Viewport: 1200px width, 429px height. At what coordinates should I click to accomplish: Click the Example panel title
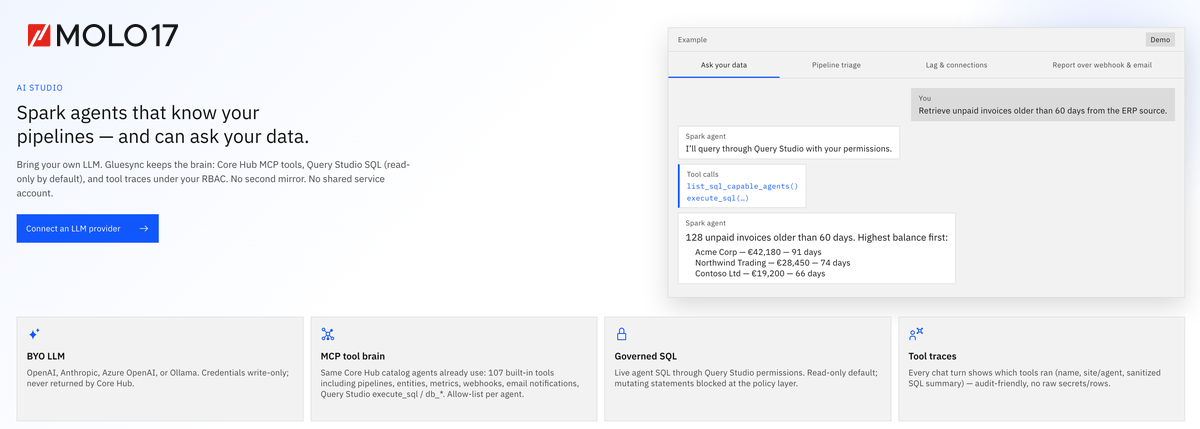[x=692, y=40]
